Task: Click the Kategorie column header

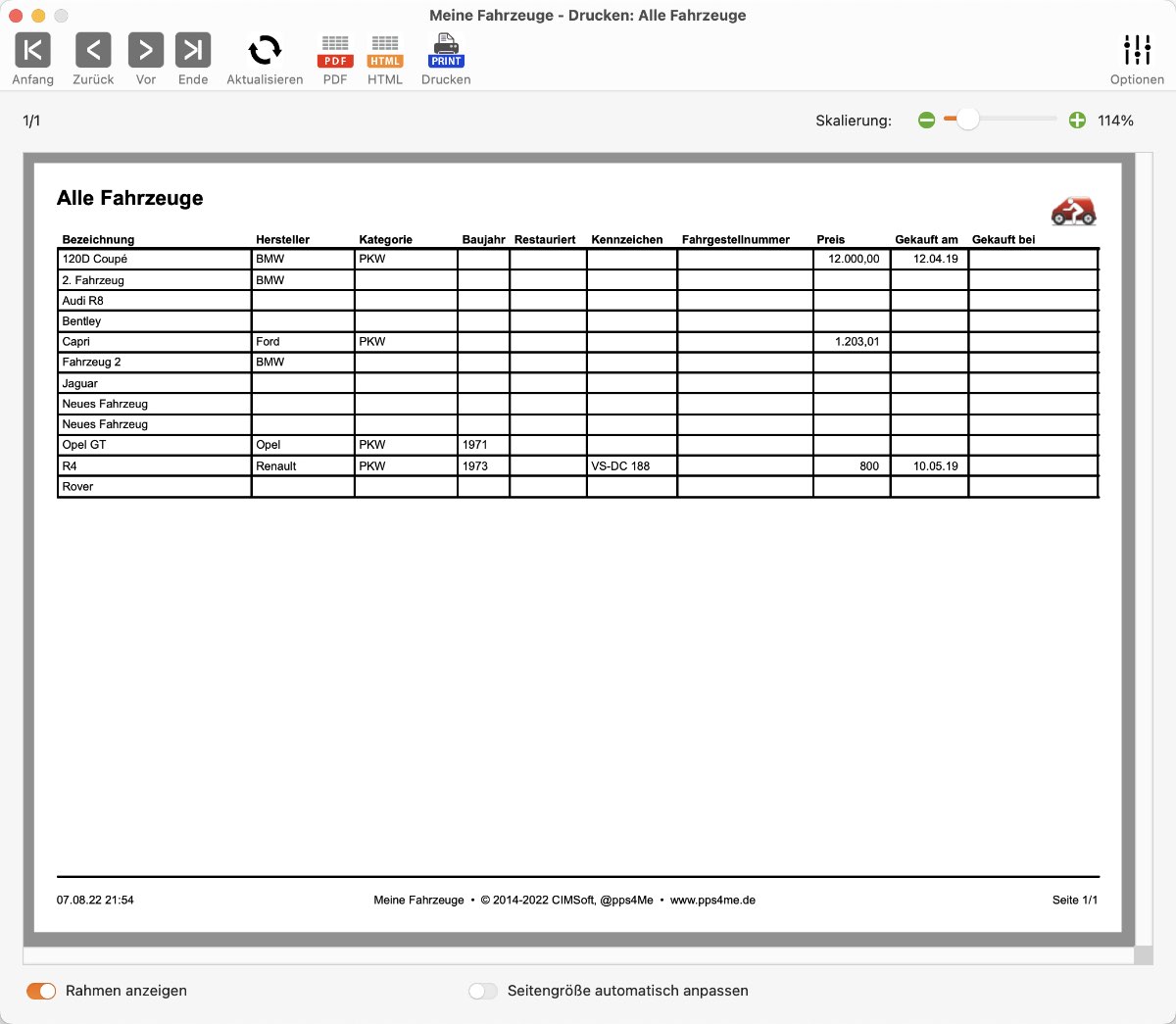Action: (x=385, y=239)
